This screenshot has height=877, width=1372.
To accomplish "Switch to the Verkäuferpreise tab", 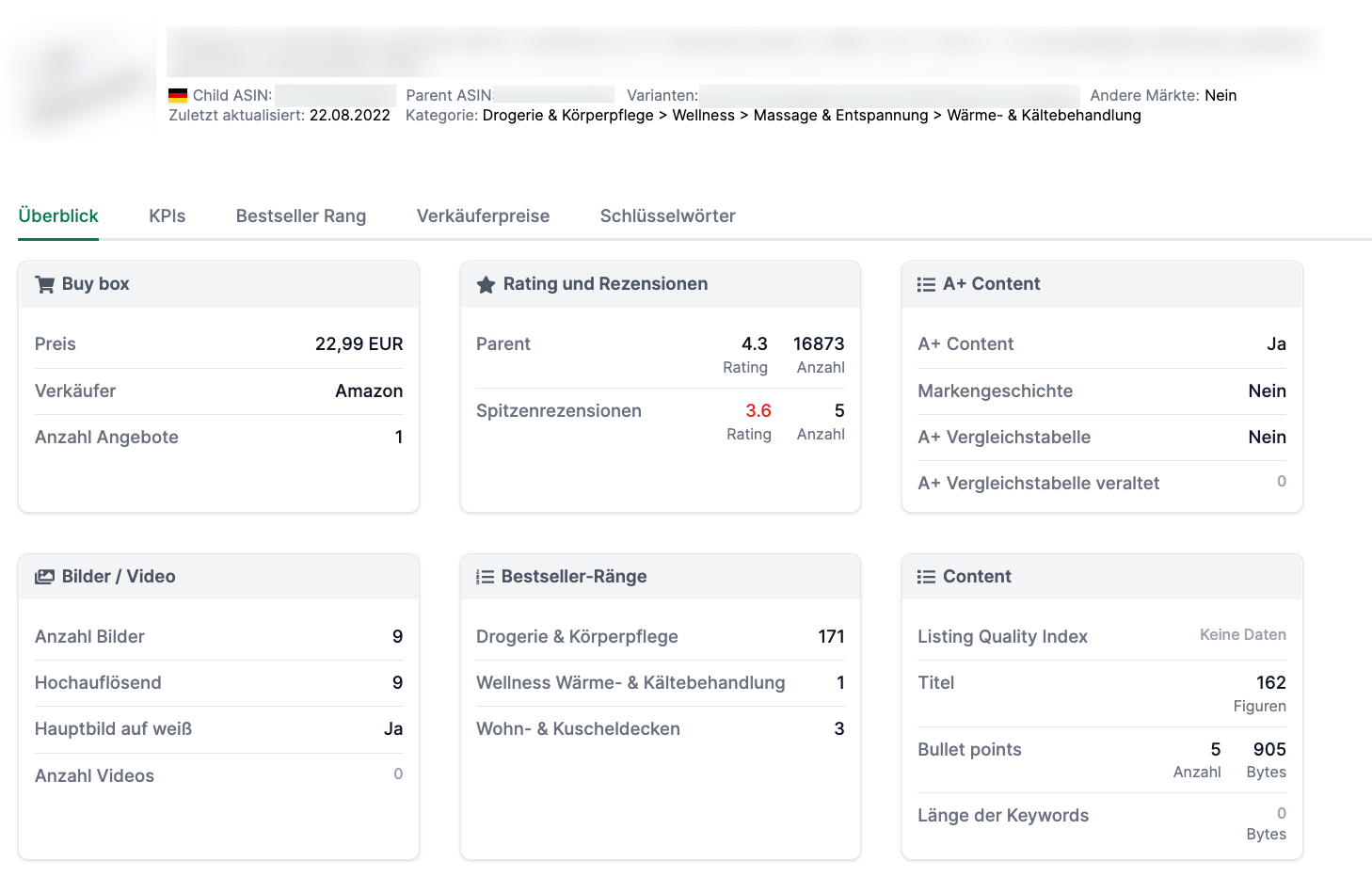I will point(484,215).
